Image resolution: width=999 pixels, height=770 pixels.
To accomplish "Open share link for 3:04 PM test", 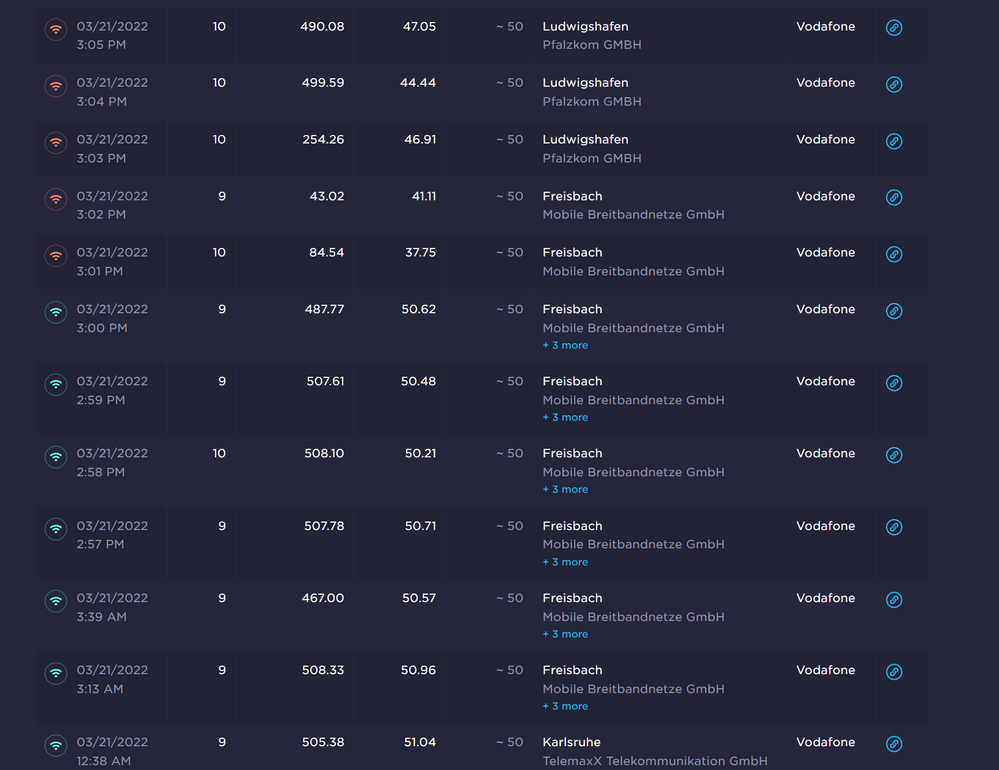I will pyautogui.click(x=894, y=85).
